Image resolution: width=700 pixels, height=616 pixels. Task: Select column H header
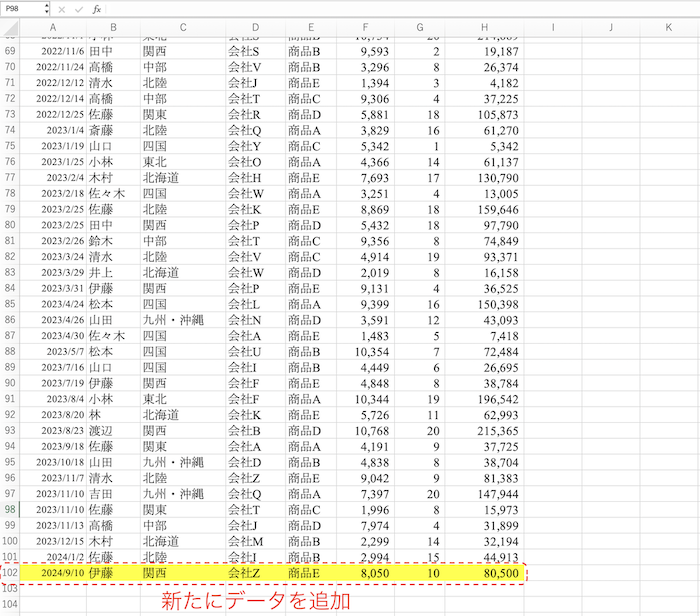(x=484, y=28)
